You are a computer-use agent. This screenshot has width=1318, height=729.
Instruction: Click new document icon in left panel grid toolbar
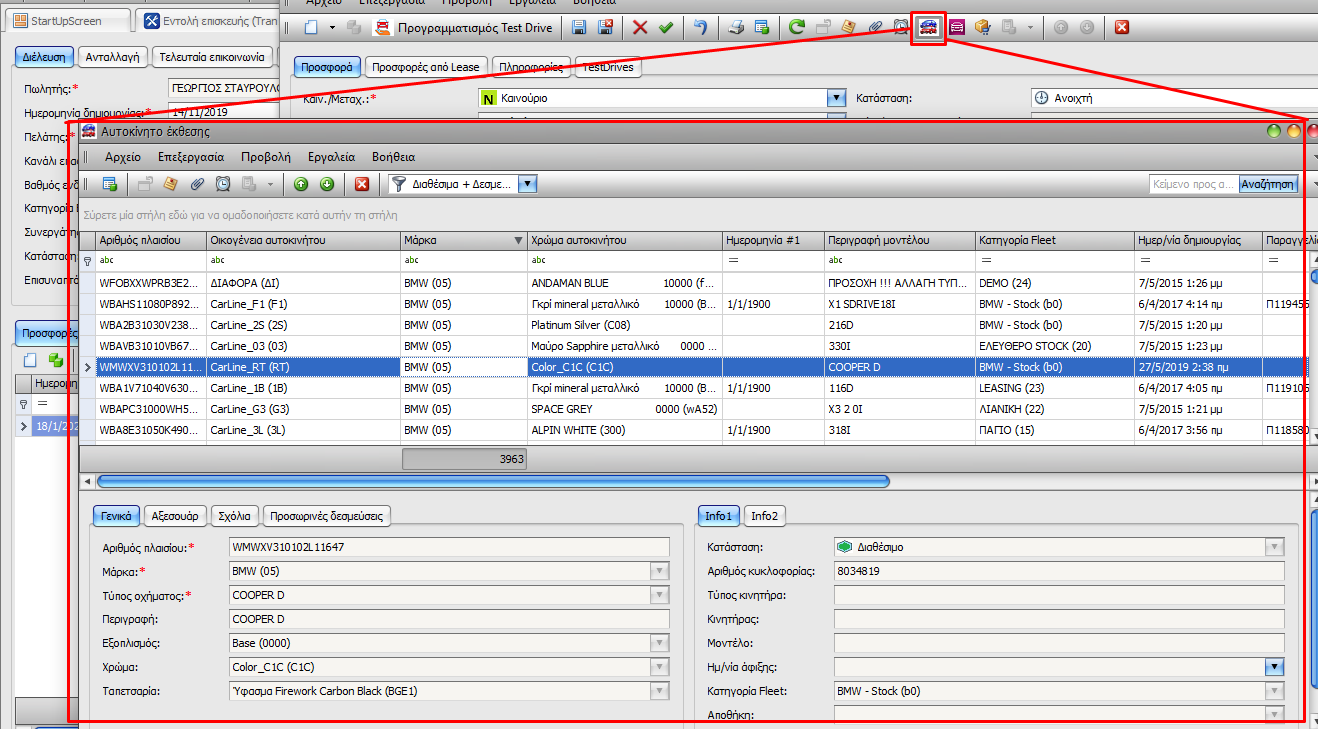tap(30, 360)
